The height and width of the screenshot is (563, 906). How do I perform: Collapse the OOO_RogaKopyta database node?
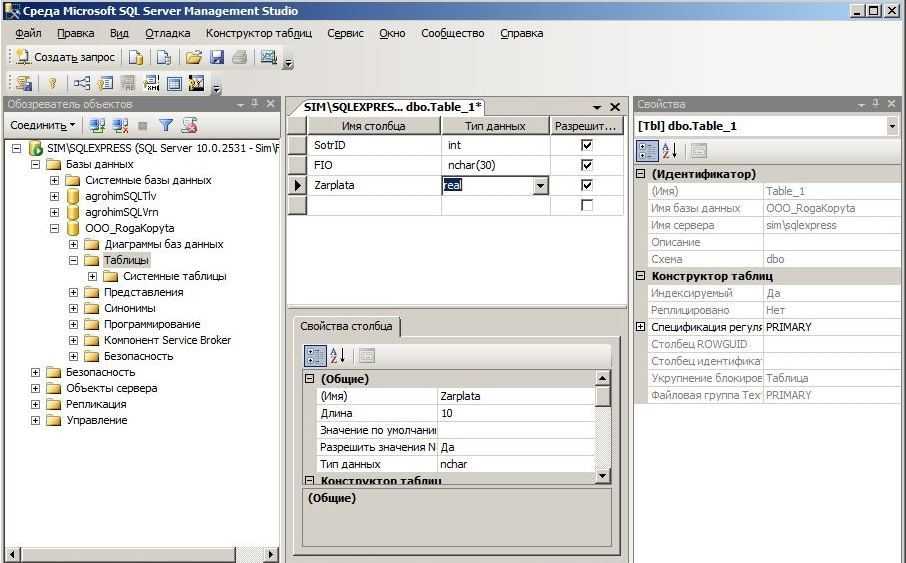click(x=54, y=228)
